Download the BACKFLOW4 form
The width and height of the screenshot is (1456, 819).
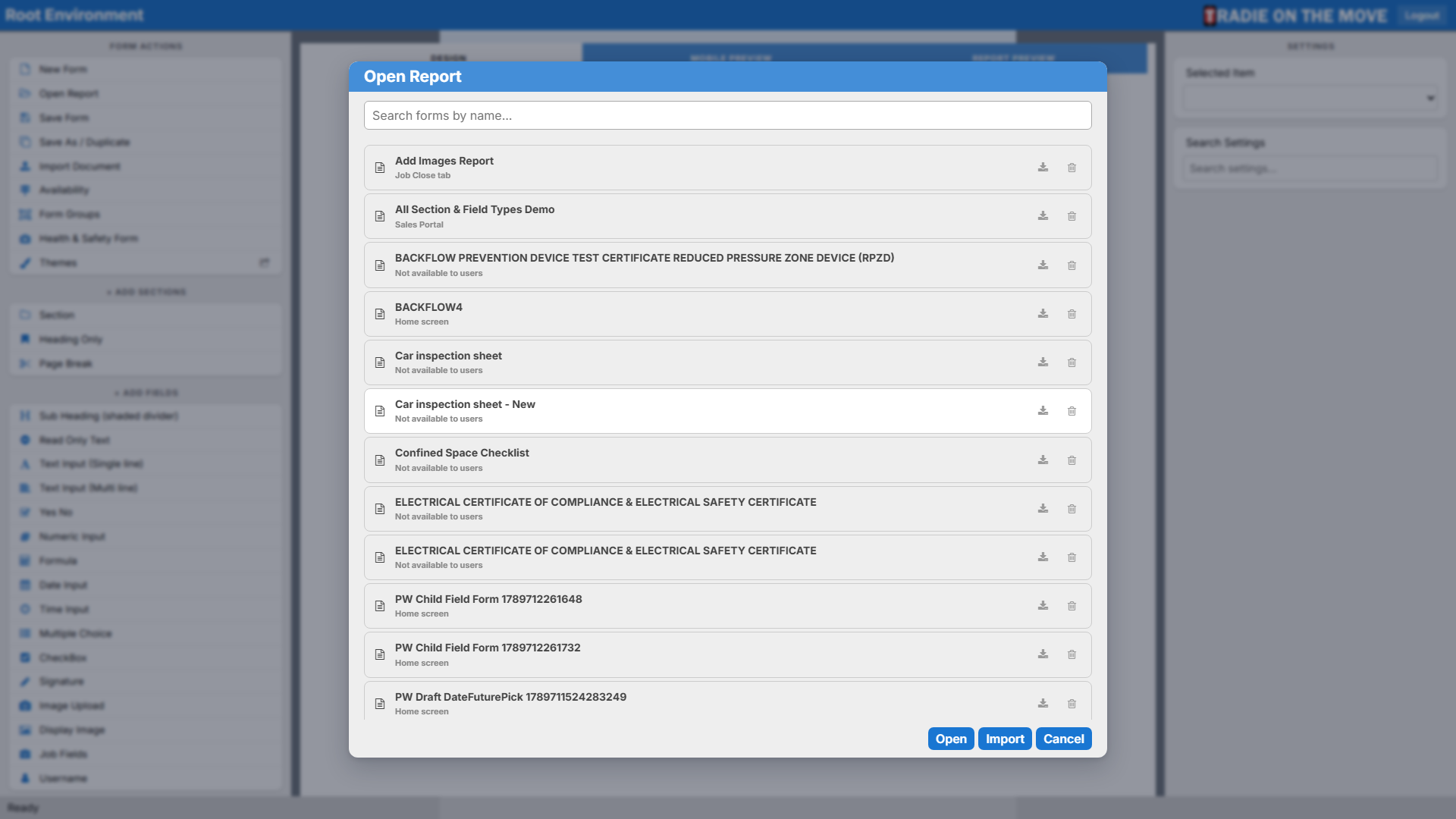[x=1043, y=314]
